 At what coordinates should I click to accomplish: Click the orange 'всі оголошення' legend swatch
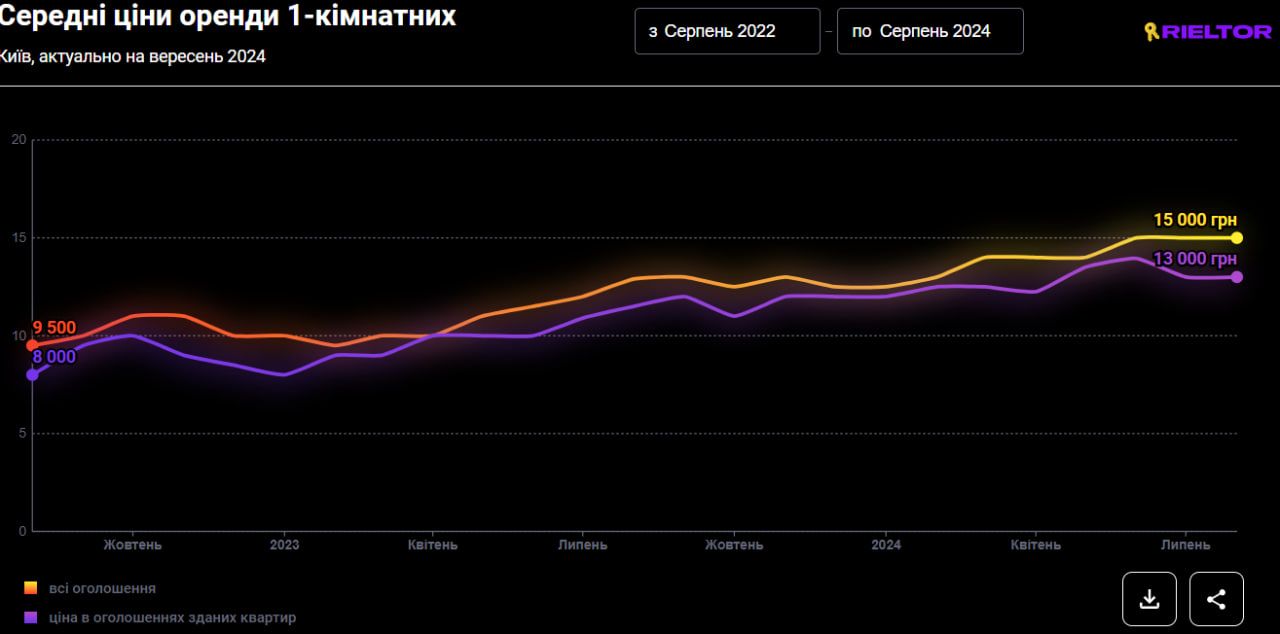[31, 588]
